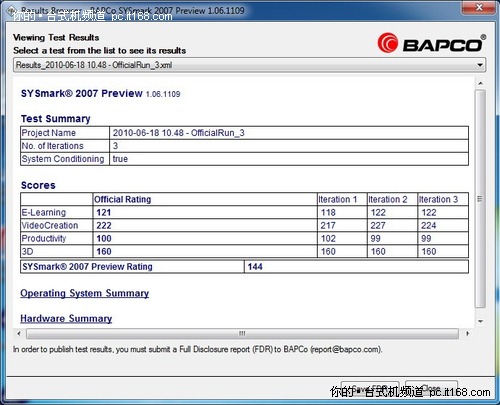The height and width of the screenshot is (405, 500).
Task: Click the No. of Iterations label
Action: click(52, 146)
